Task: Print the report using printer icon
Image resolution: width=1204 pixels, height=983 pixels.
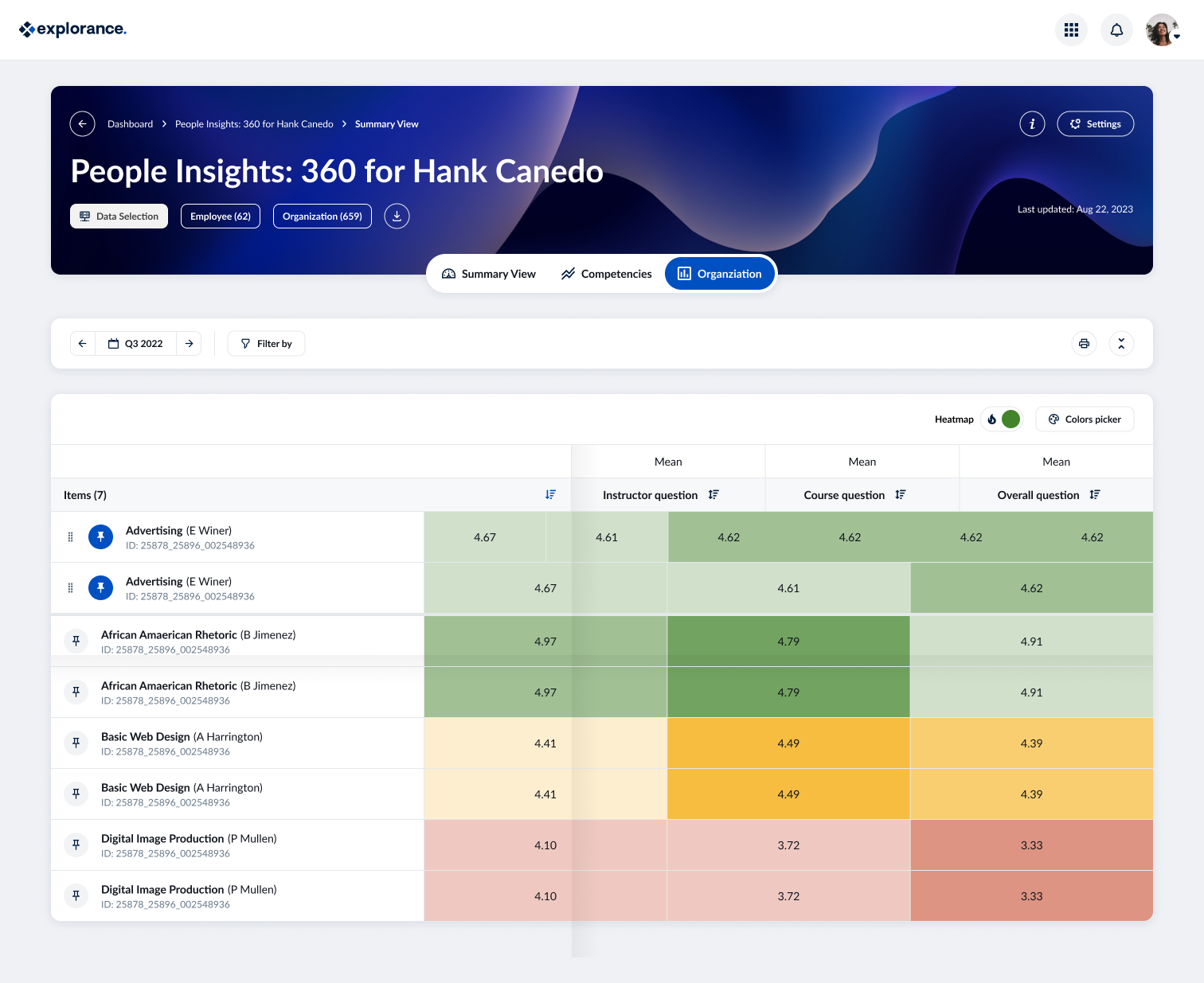Action: [1084, 344]
